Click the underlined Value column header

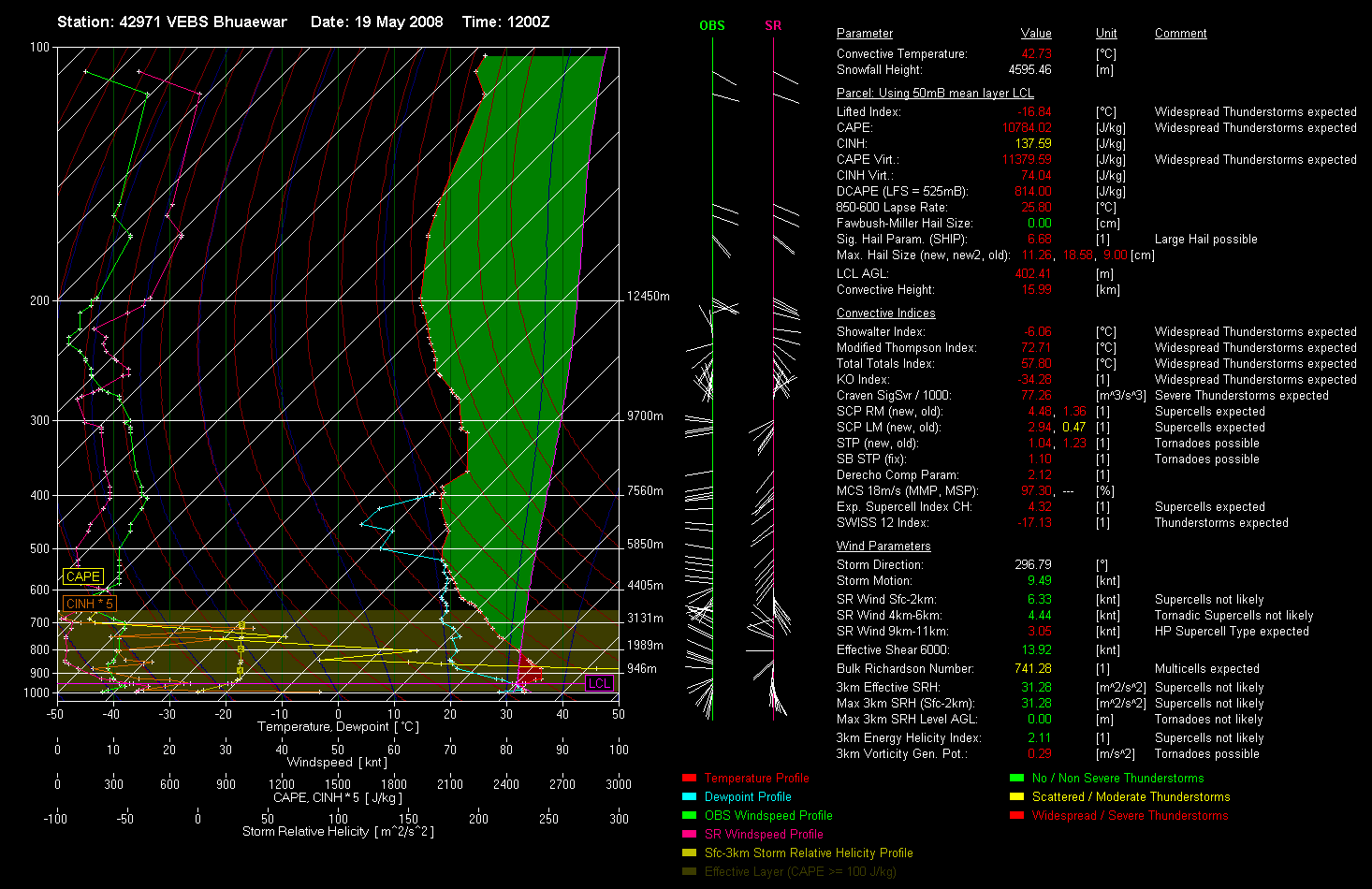(1036, 34)
